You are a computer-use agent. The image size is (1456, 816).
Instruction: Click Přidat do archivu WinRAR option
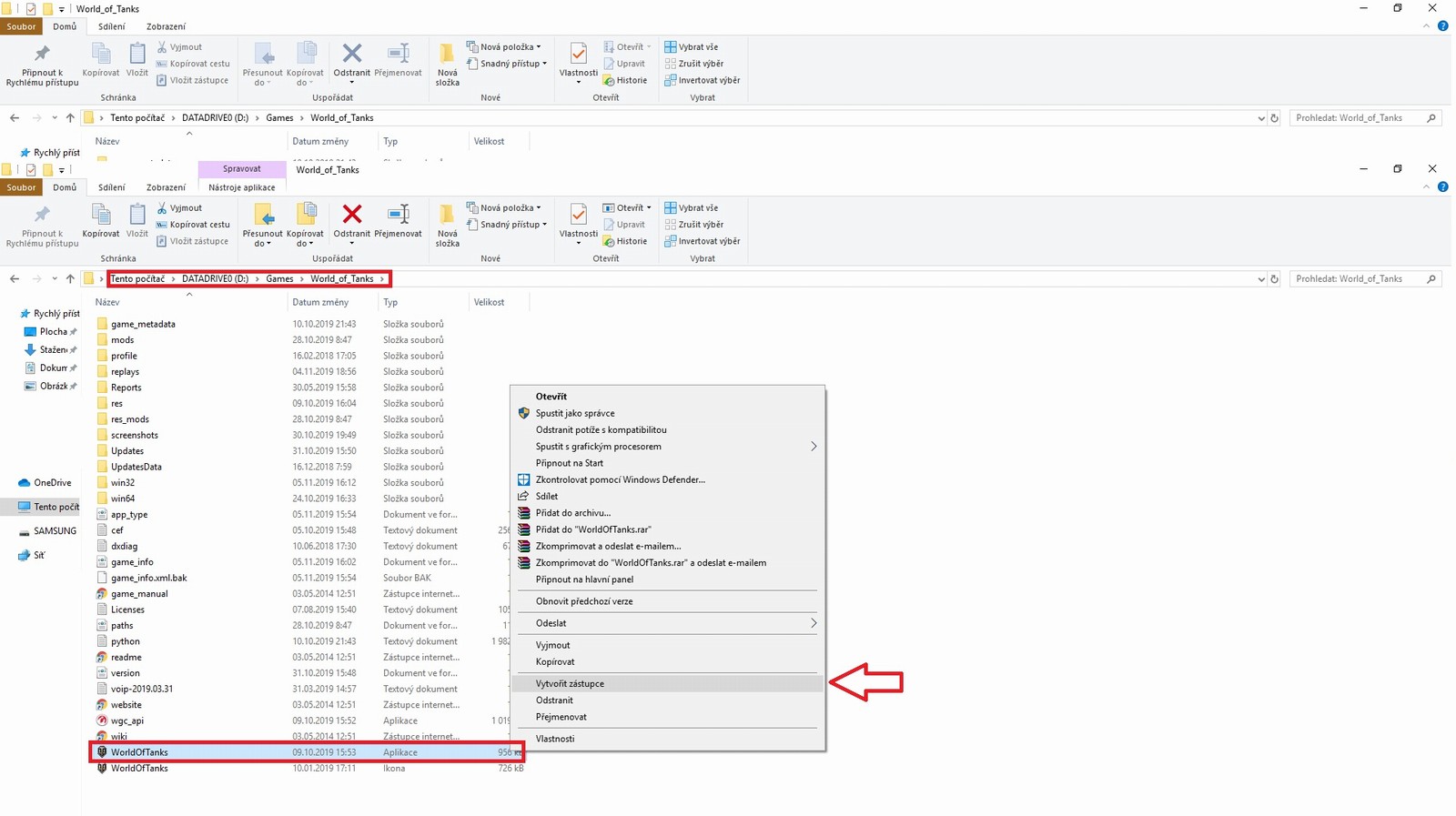[572, 513]
